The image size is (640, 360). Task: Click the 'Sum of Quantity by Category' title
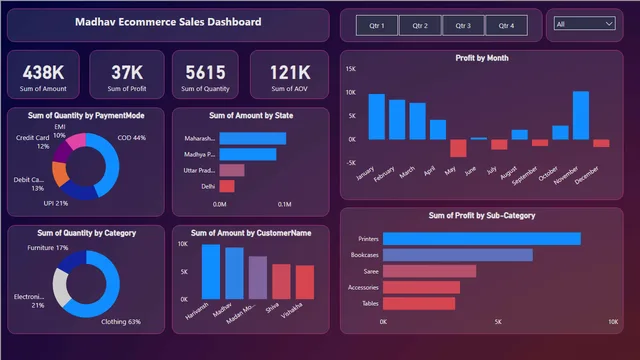tap(87, 233)
